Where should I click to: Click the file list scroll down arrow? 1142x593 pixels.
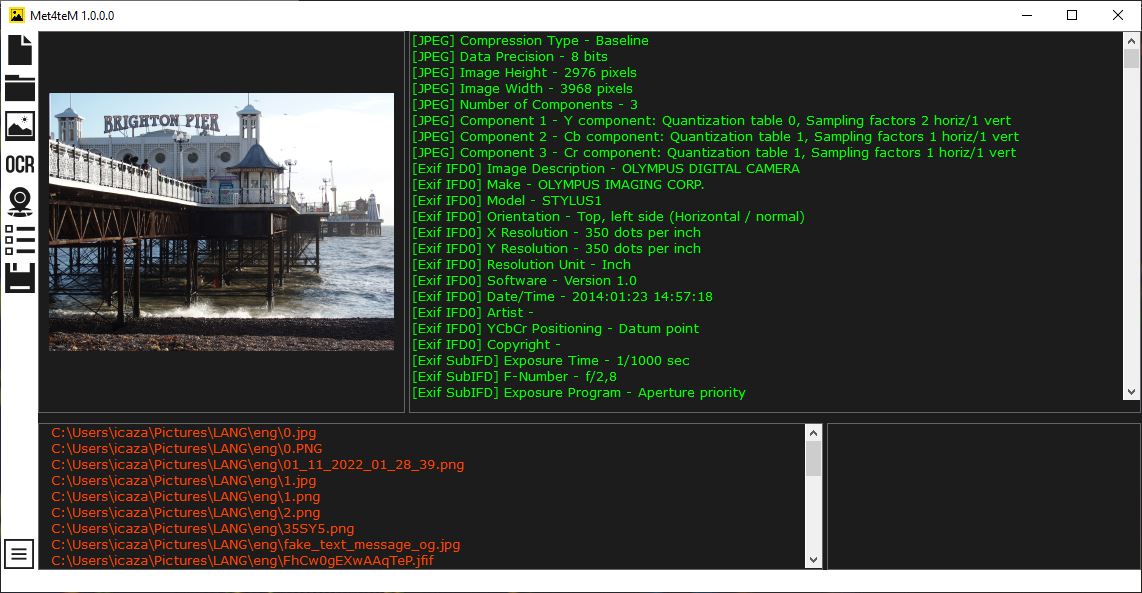coord(814,560)
